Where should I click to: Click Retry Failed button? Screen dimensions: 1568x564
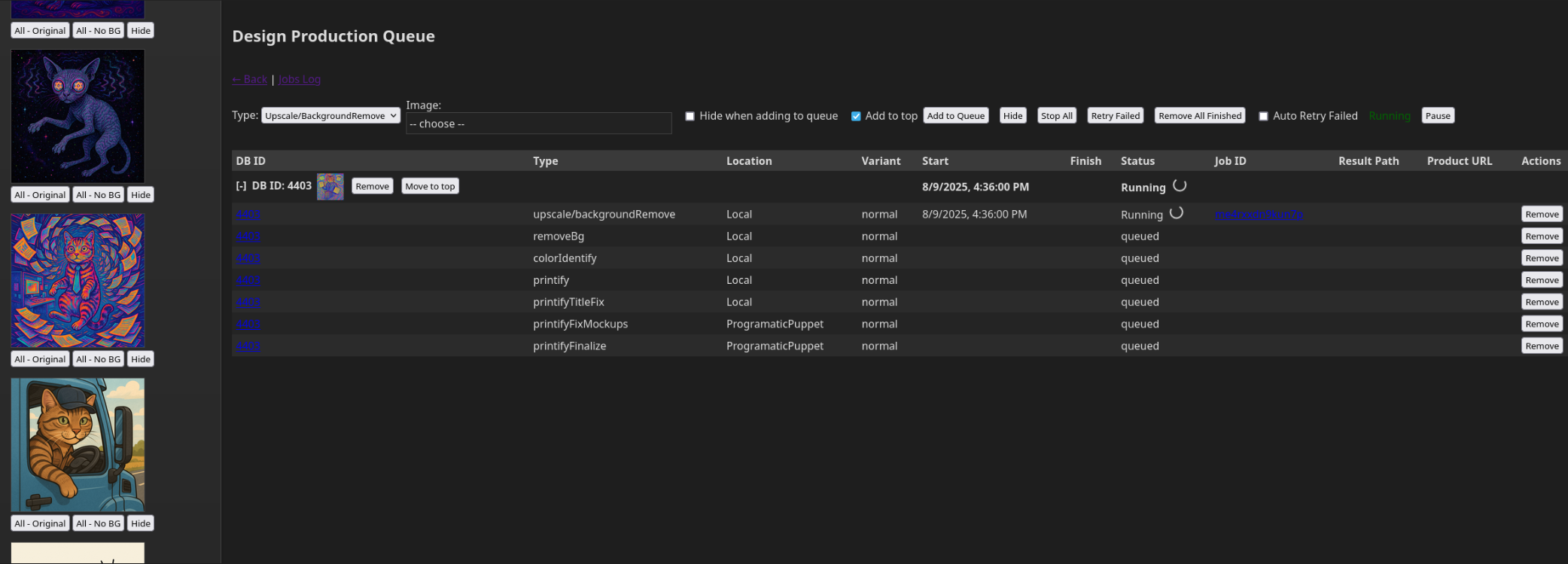[x=1115, y=116]
